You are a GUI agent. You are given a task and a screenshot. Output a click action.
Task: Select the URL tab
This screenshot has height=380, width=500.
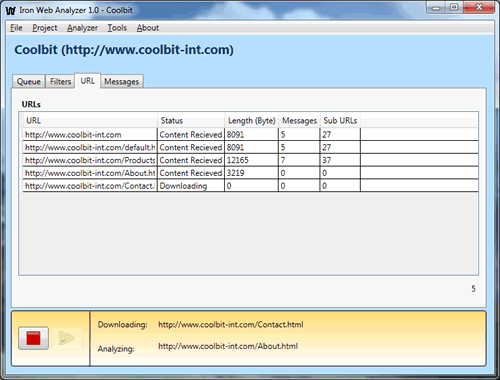coord(88,81)
